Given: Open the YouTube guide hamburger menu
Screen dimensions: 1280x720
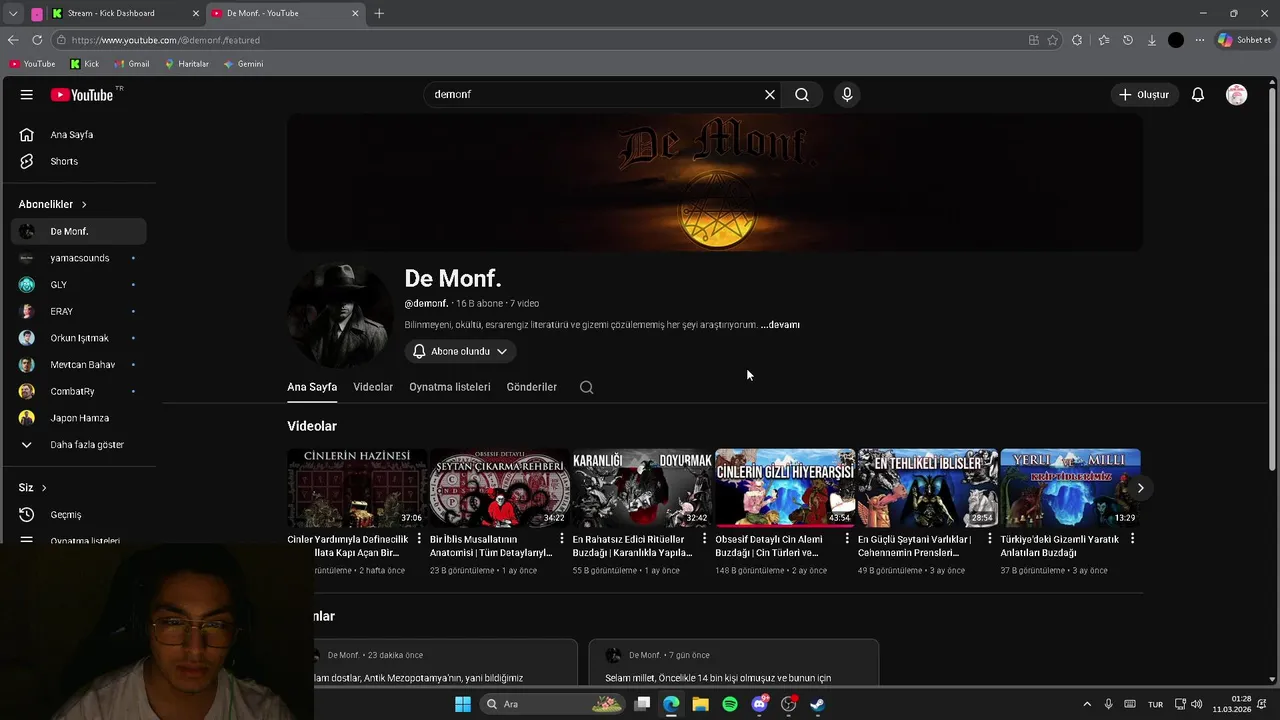Looking at the screenshot, I should click(27, 95).
